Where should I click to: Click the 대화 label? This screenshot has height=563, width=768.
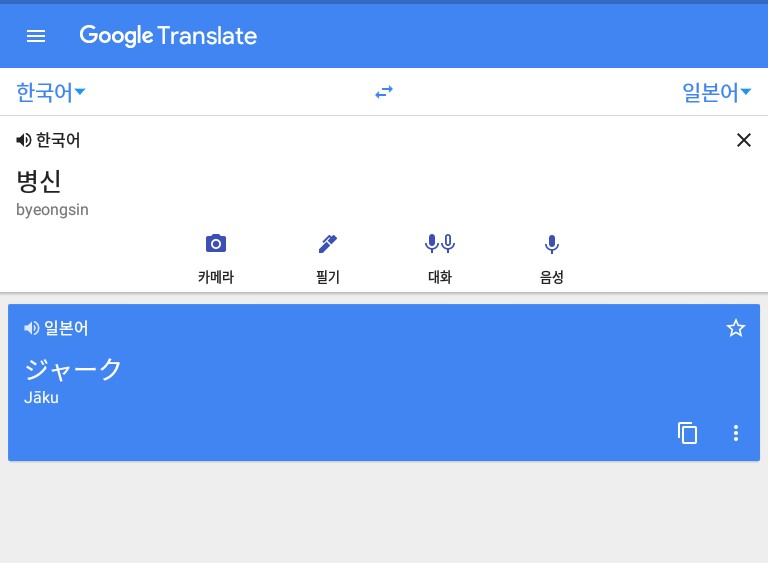(440, 277)
